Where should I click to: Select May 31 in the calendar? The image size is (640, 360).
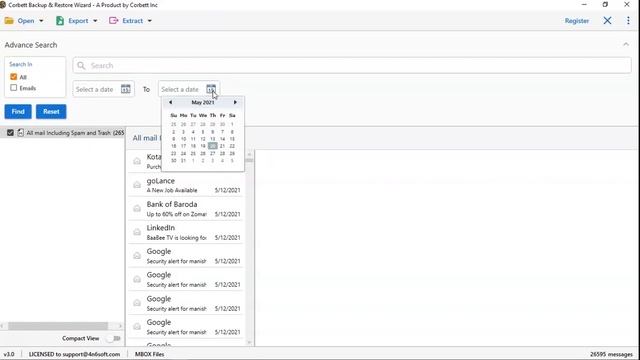(x=183, y=160)
